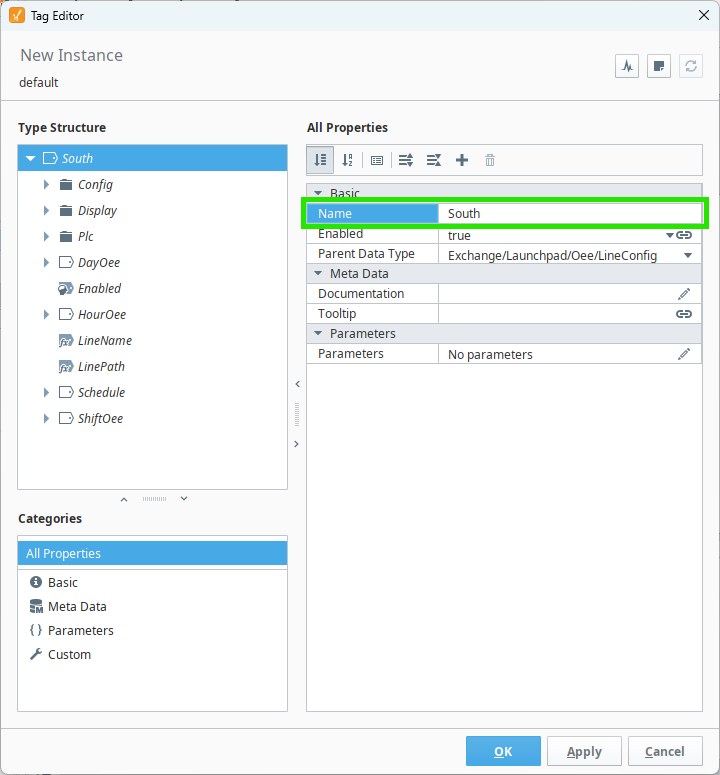Click the vertical splitter drag handle

pos(296,413)
